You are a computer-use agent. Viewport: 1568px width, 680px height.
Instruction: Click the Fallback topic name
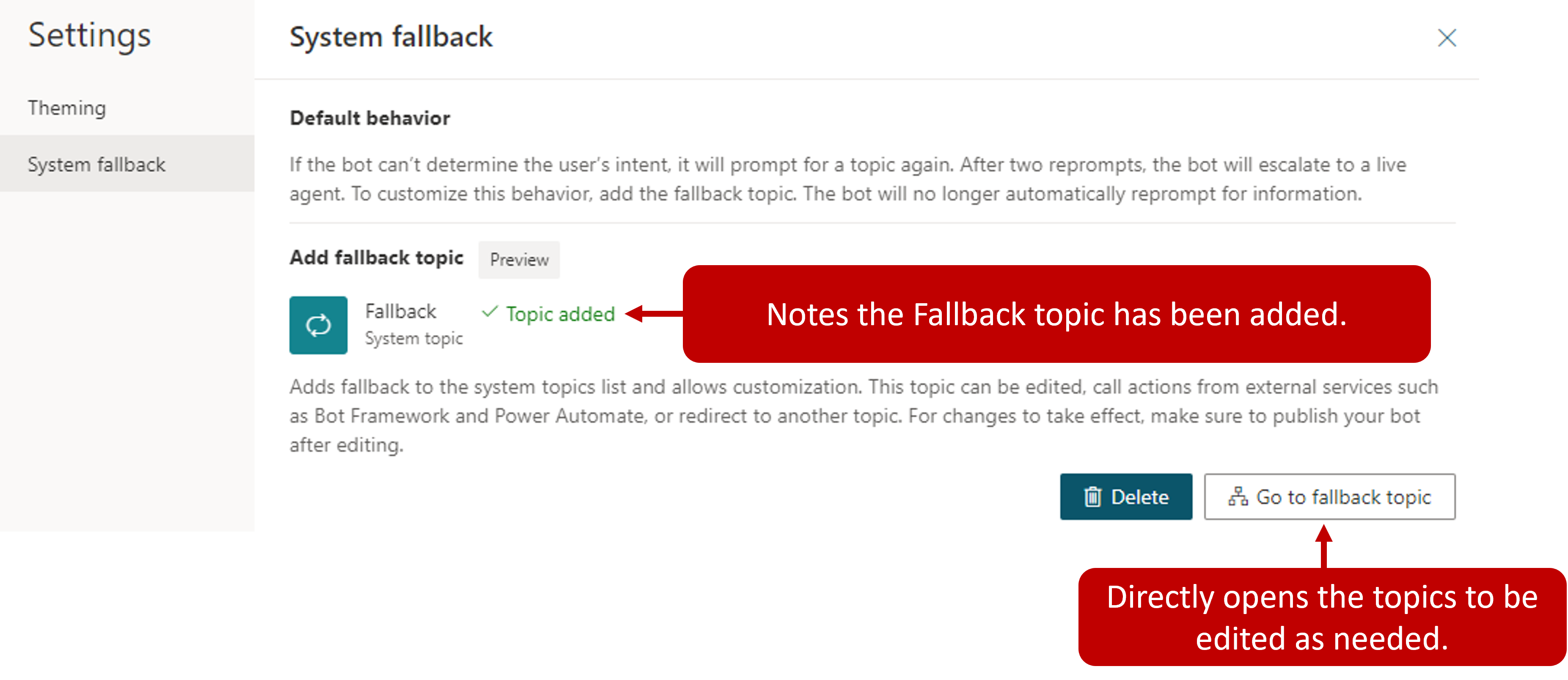click(x=400, y=311)
